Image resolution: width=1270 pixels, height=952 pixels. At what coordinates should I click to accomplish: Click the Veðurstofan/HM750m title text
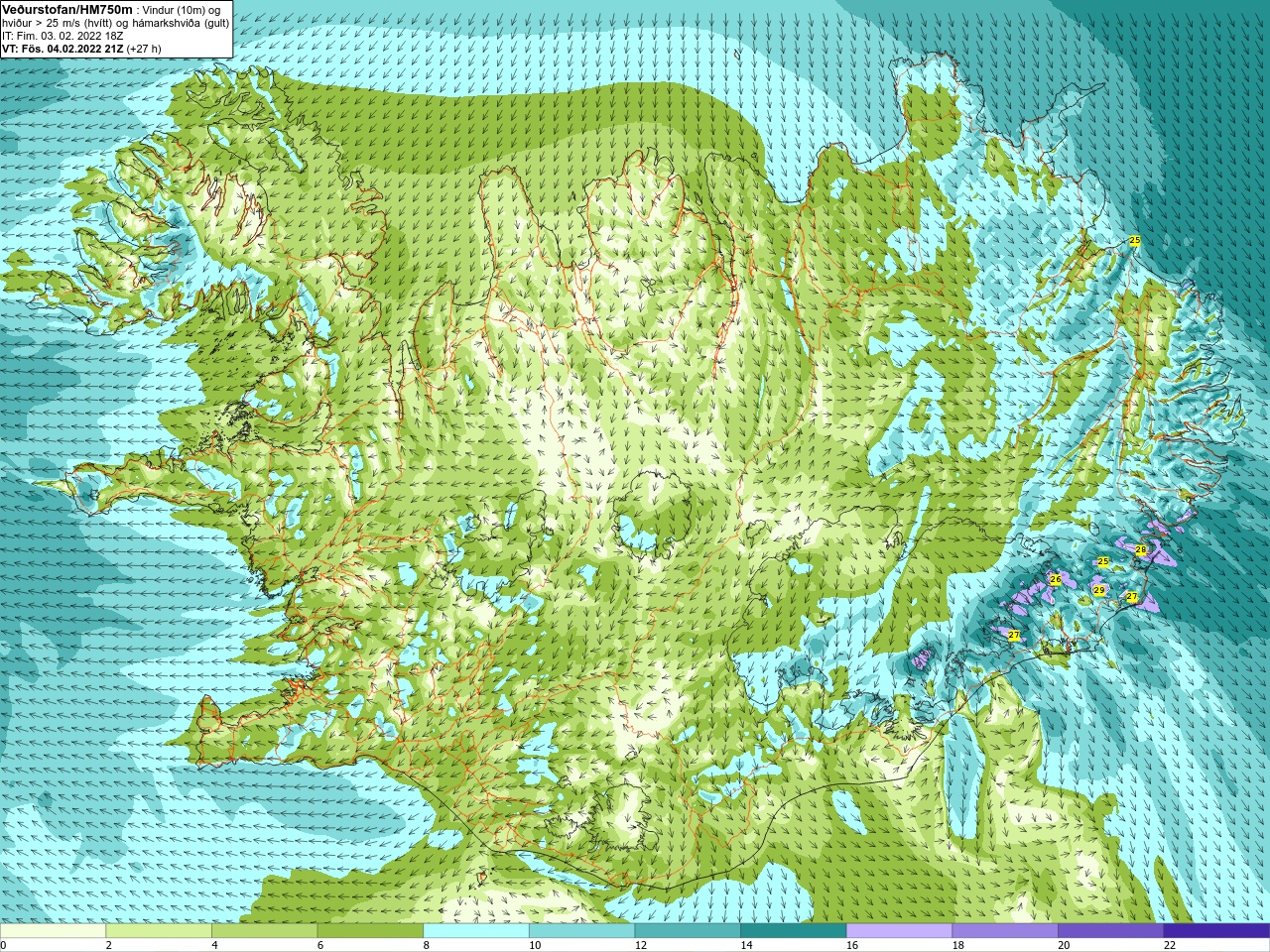click(66, 9)
